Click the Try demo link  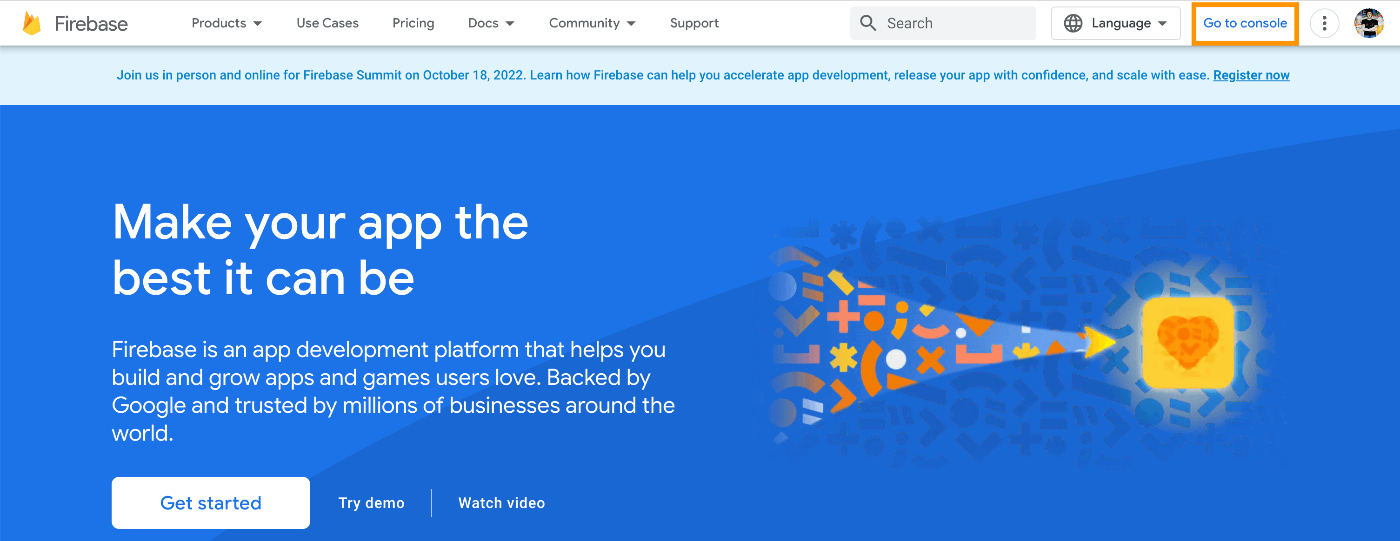[x=371, y=503]
